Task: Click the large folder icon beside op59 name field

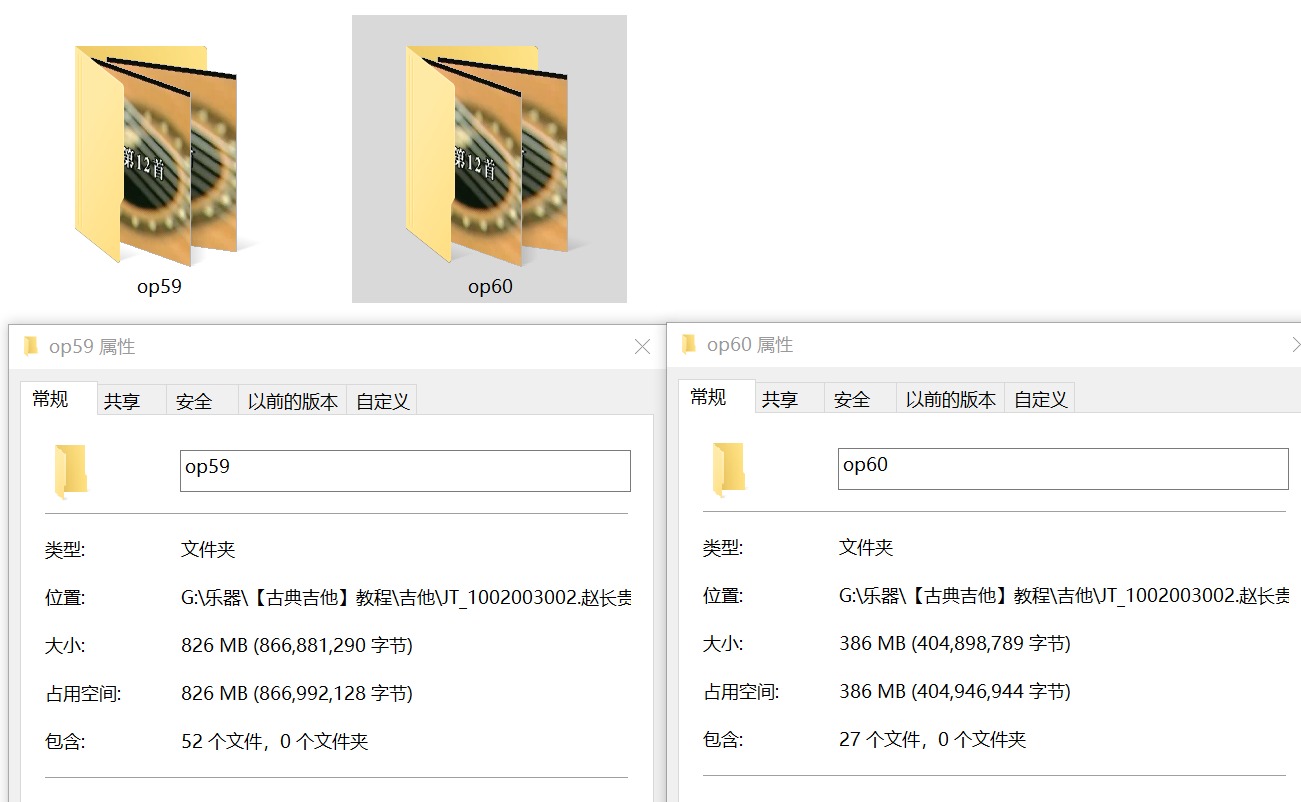Action: [71, 472]
